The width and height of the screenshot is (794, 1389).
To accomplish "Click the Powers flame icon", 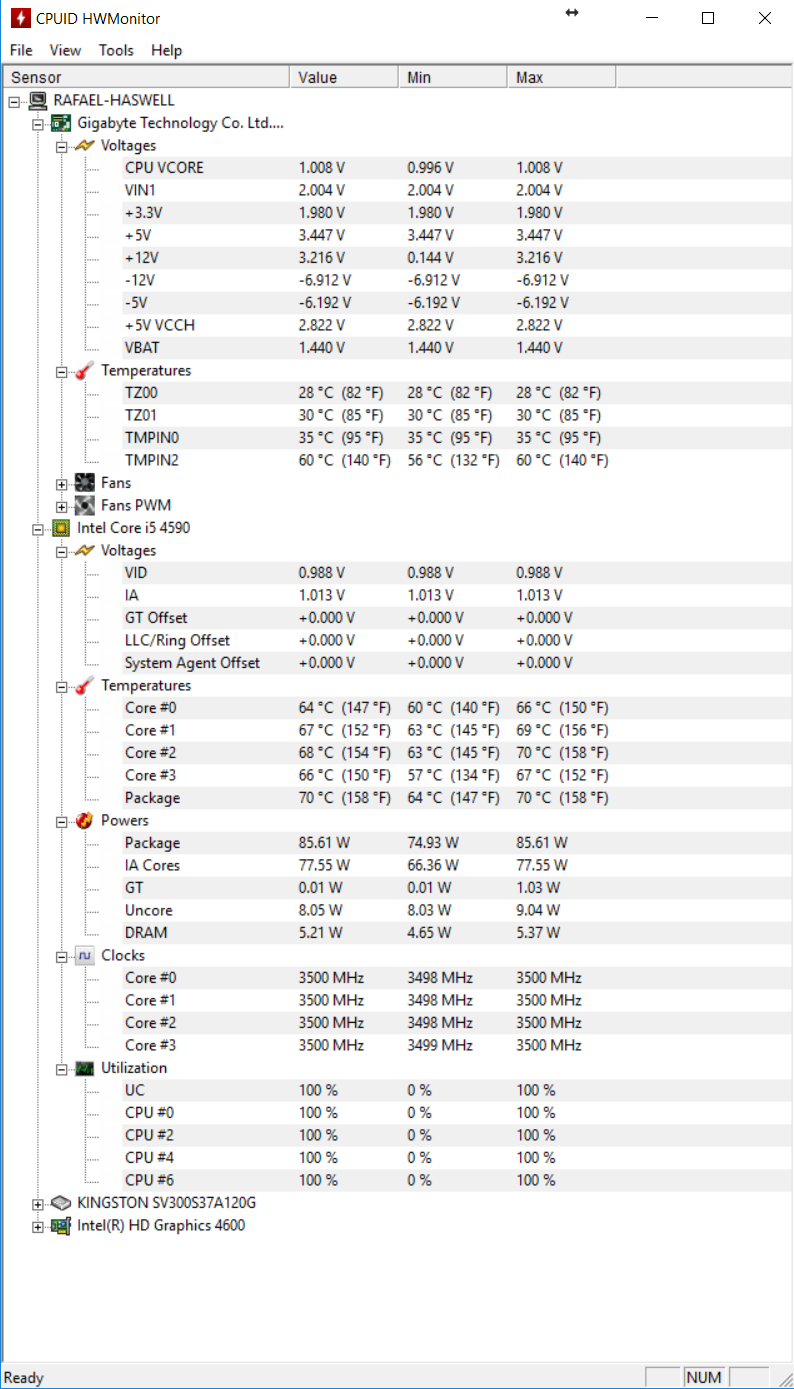I will point(85,821).
